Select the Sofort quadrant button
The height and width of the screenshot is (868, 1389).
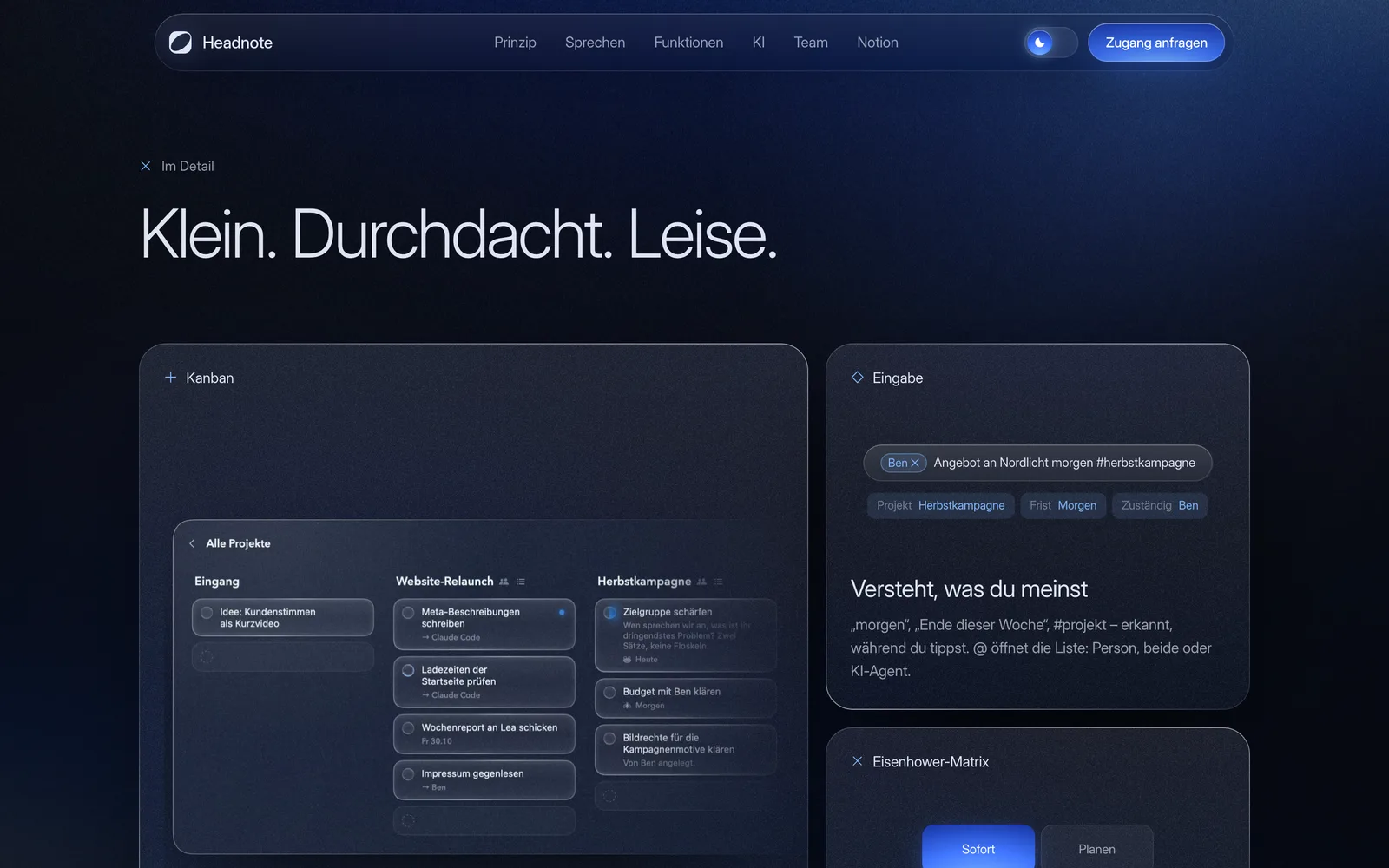pyautogui.click(x=978, y=847)
